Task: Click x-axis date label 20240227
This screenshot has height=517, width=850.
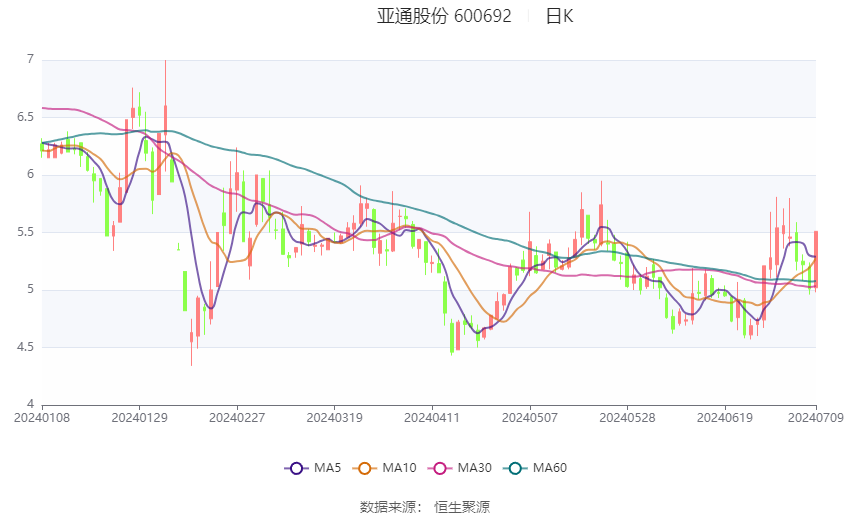Action: click(237, 418)
